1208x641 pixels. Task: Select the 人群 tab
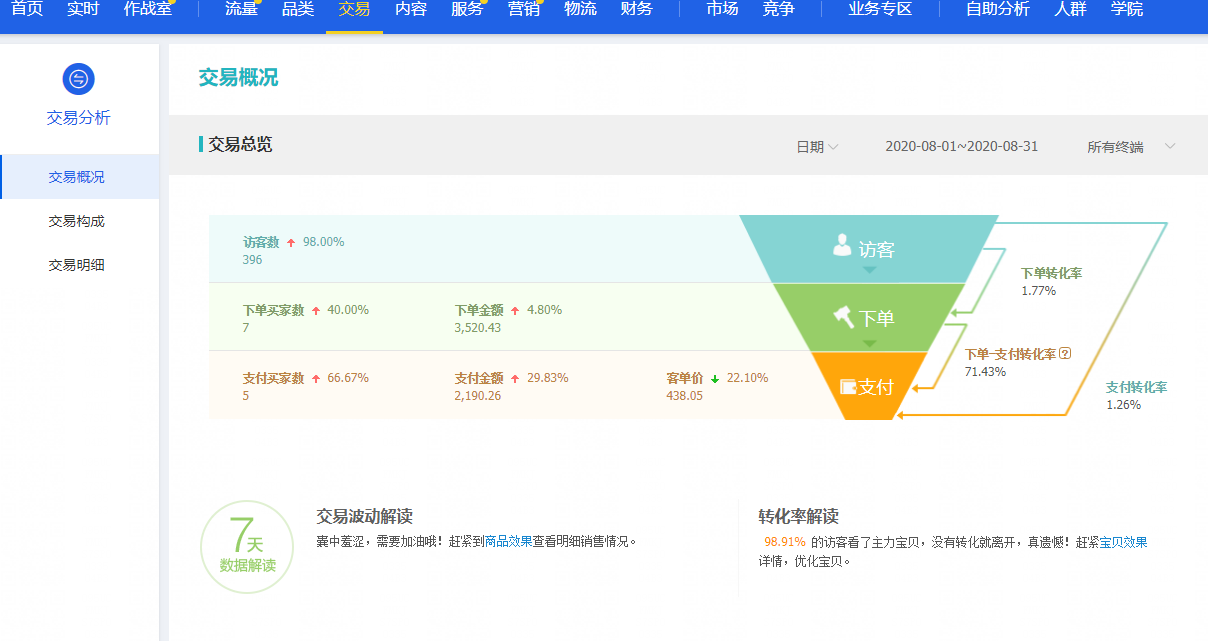coord(1070,10)
